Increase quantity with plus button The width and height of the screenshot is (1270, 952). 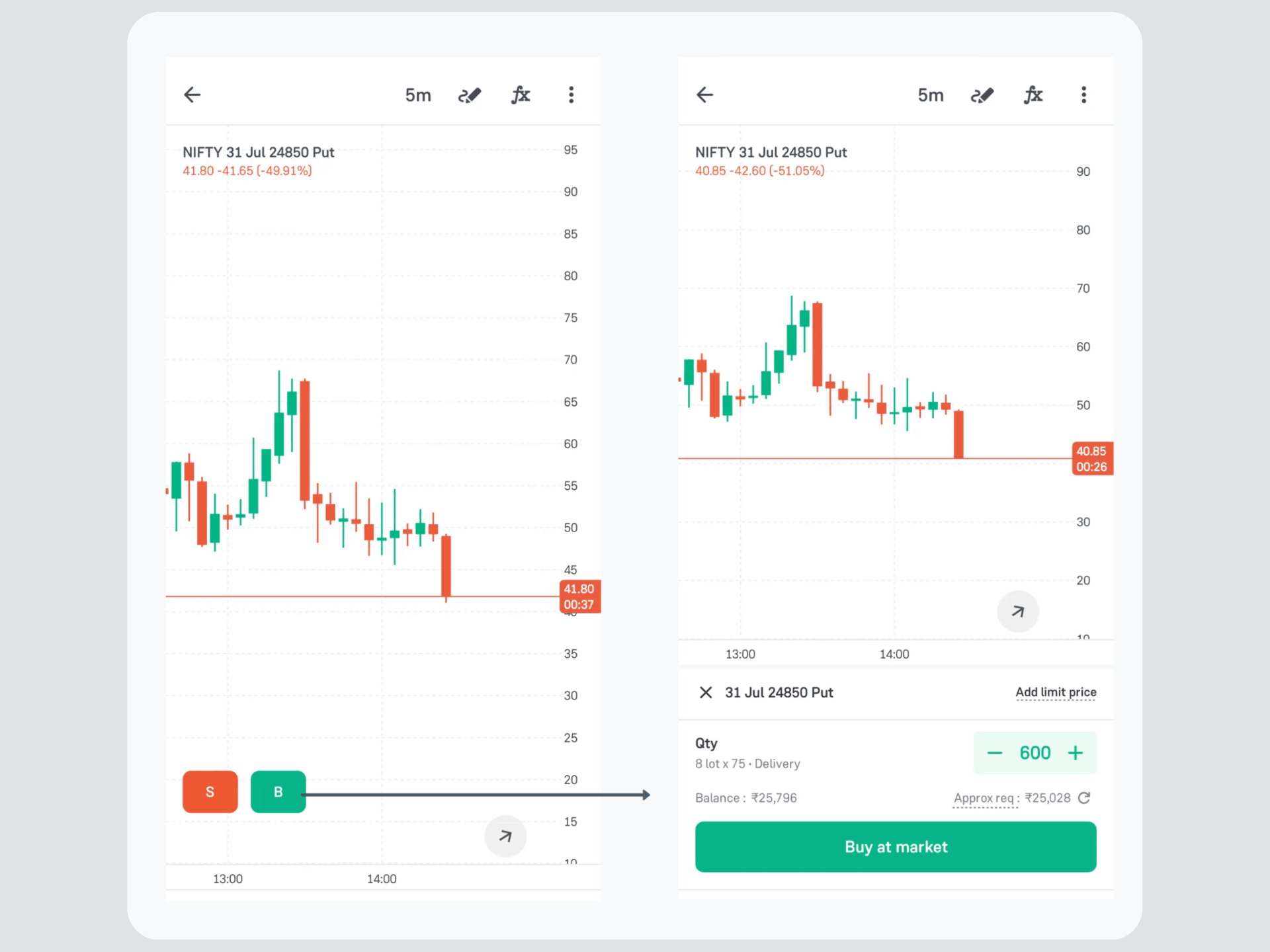point(1076,752)
